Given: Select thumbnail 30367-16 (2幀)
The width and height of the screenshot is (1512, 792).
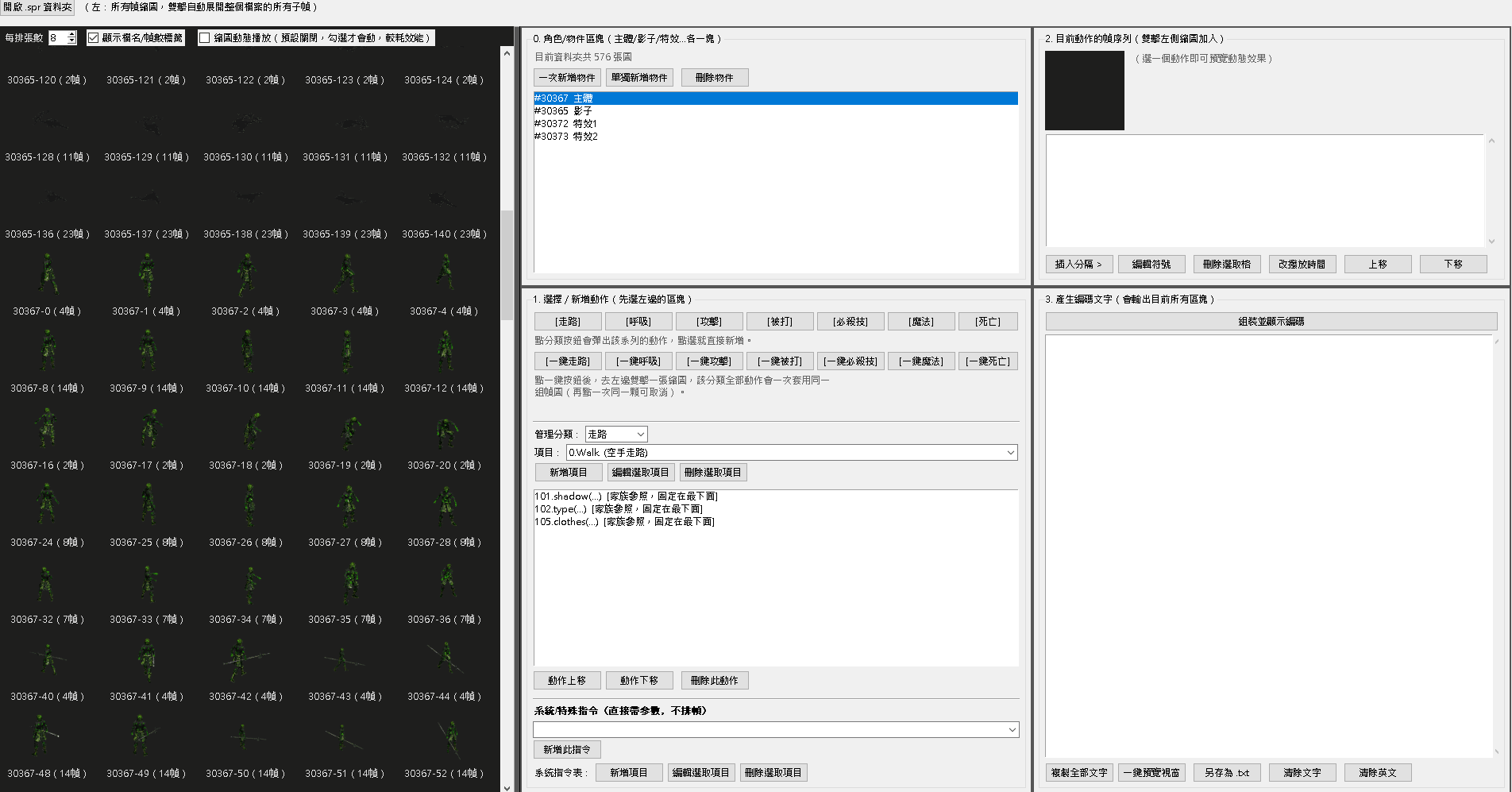Looking at the screenshot, I should [x=47, y=428].
